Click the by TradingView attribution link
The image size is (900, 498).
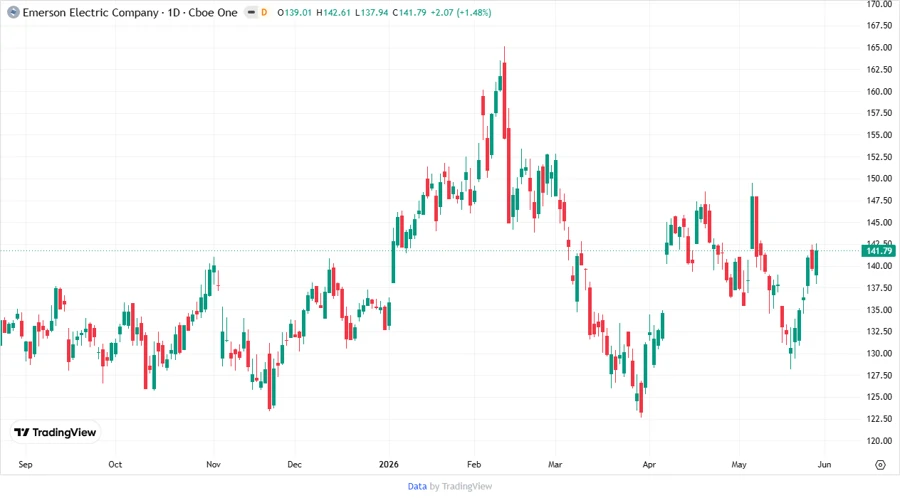461,486
